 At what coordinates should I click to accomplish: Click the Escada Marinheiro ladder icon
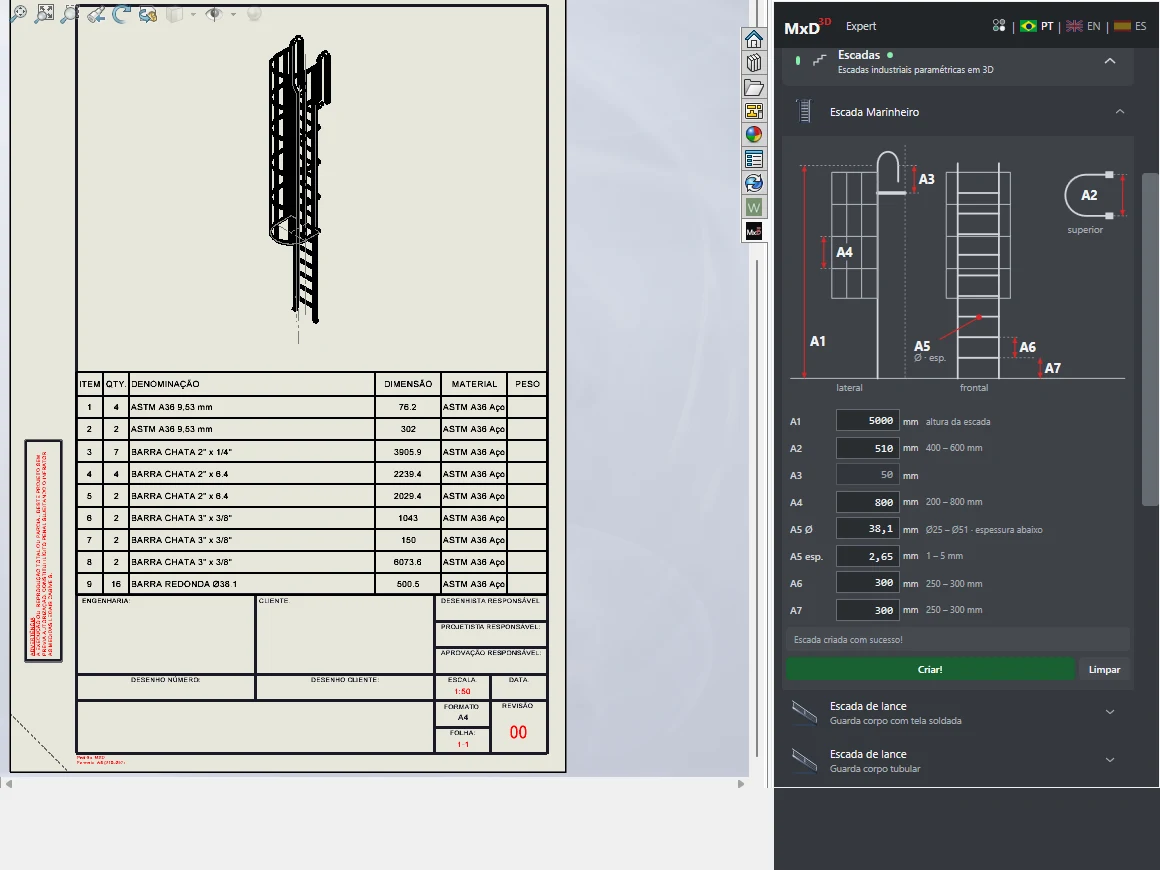tap(804, 112)
